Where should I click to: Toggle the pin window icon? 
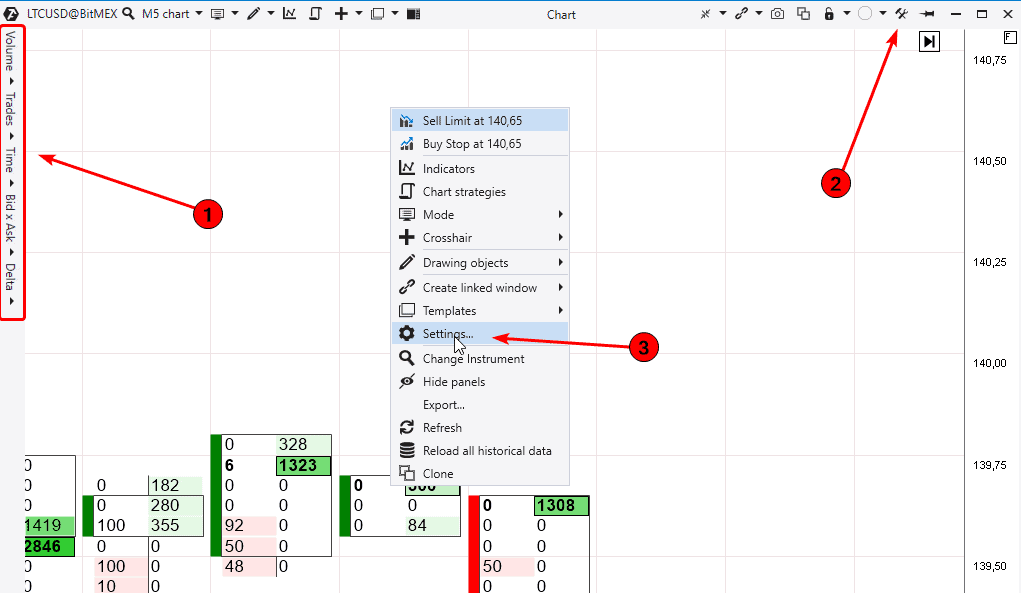(927, 14)
